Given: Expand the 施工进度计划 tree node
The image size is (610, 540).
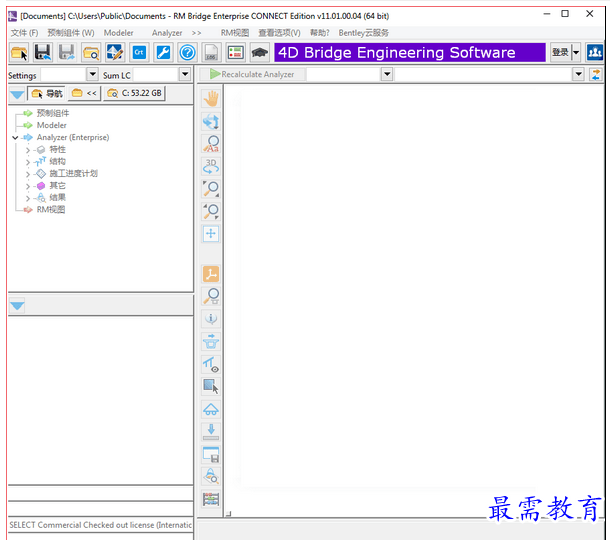Looking at the screenshot, I should click(x=28, y=174).
